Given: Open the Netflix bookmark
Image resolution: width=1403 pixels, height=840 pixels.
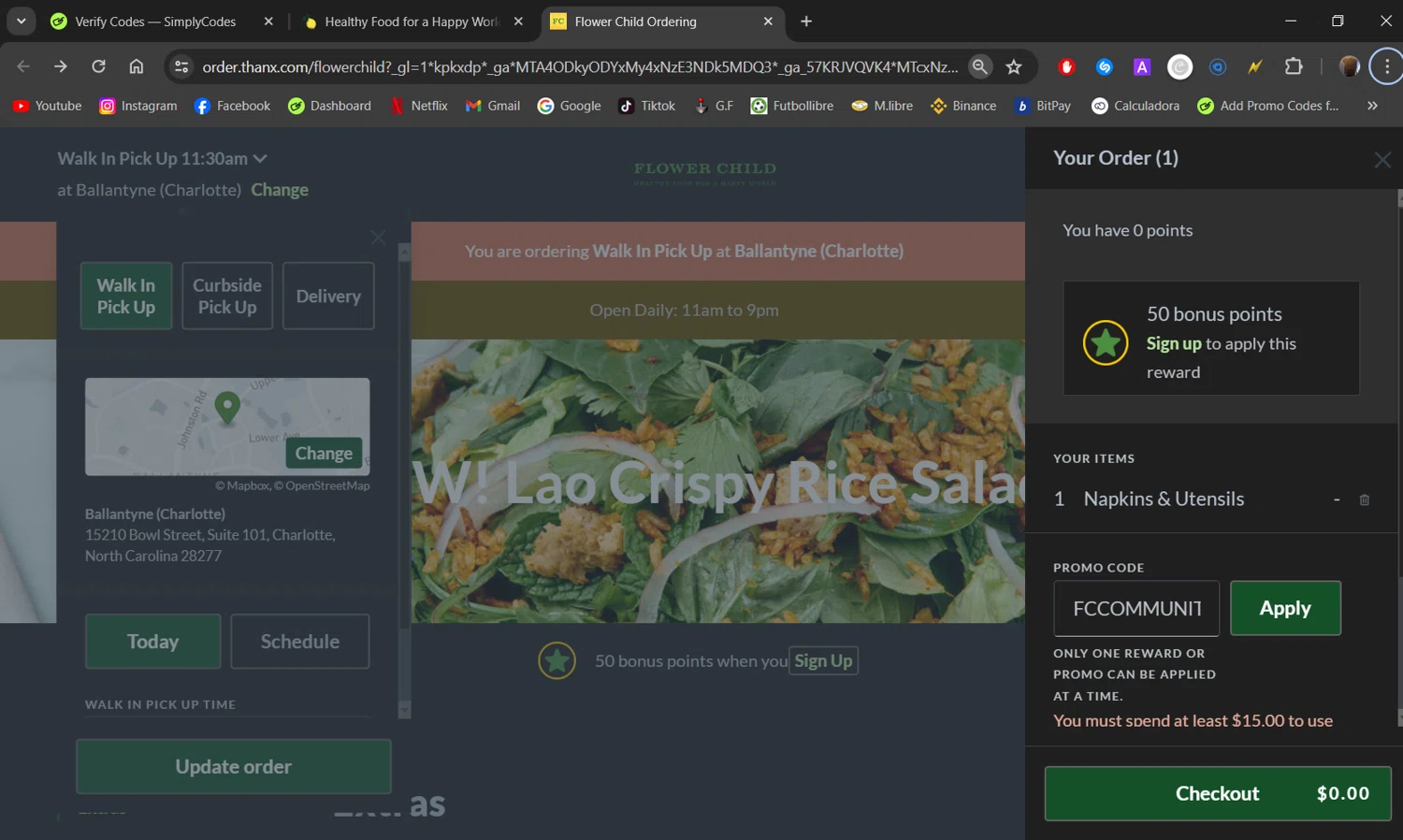Looking at the screenshot, I should point(419,106).
